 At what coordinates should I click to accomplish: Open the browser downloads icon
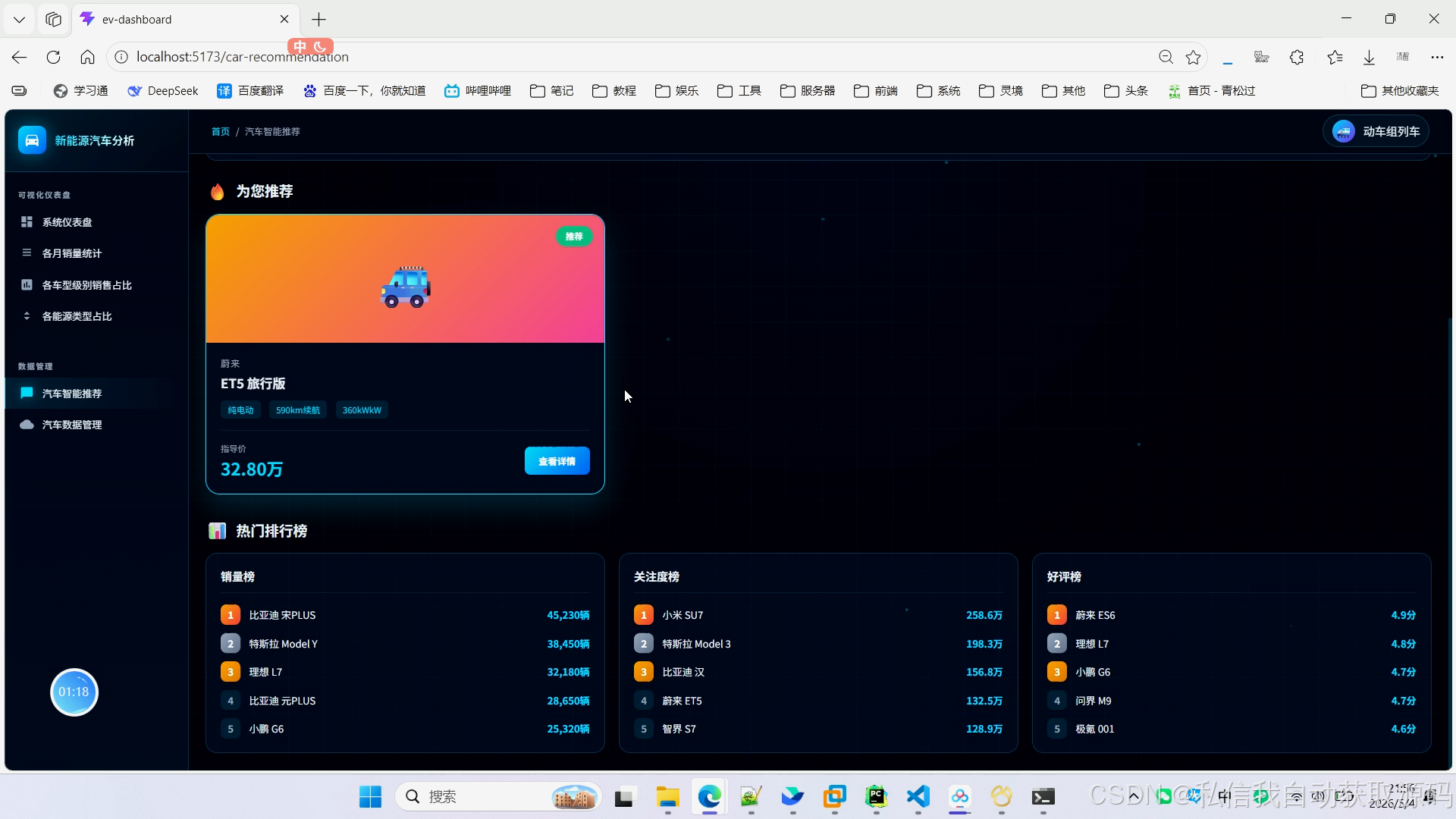coord(1369,57)
